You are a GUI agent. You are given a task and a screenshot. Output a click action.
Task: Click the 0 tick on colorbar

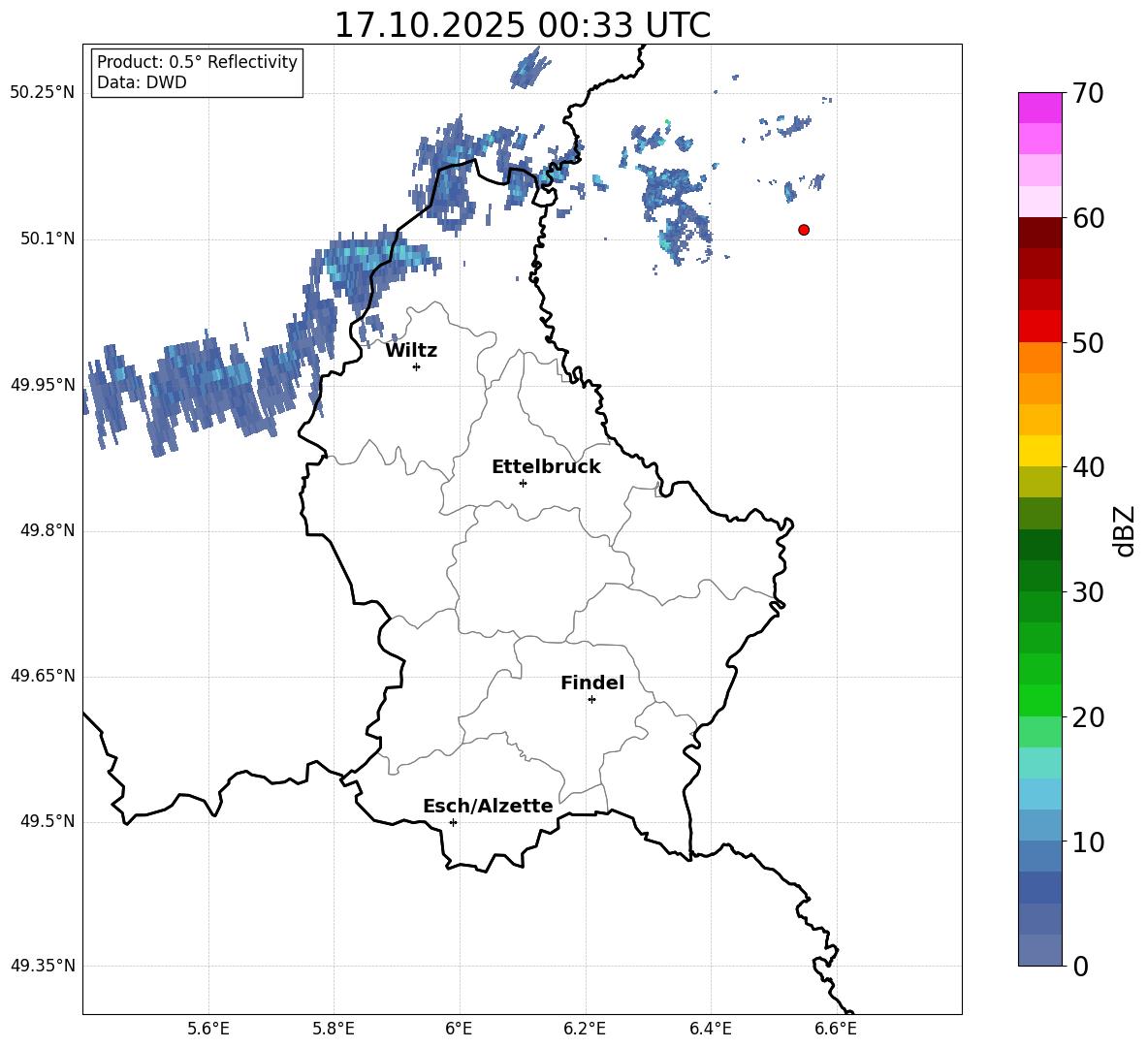point(1080,967)
